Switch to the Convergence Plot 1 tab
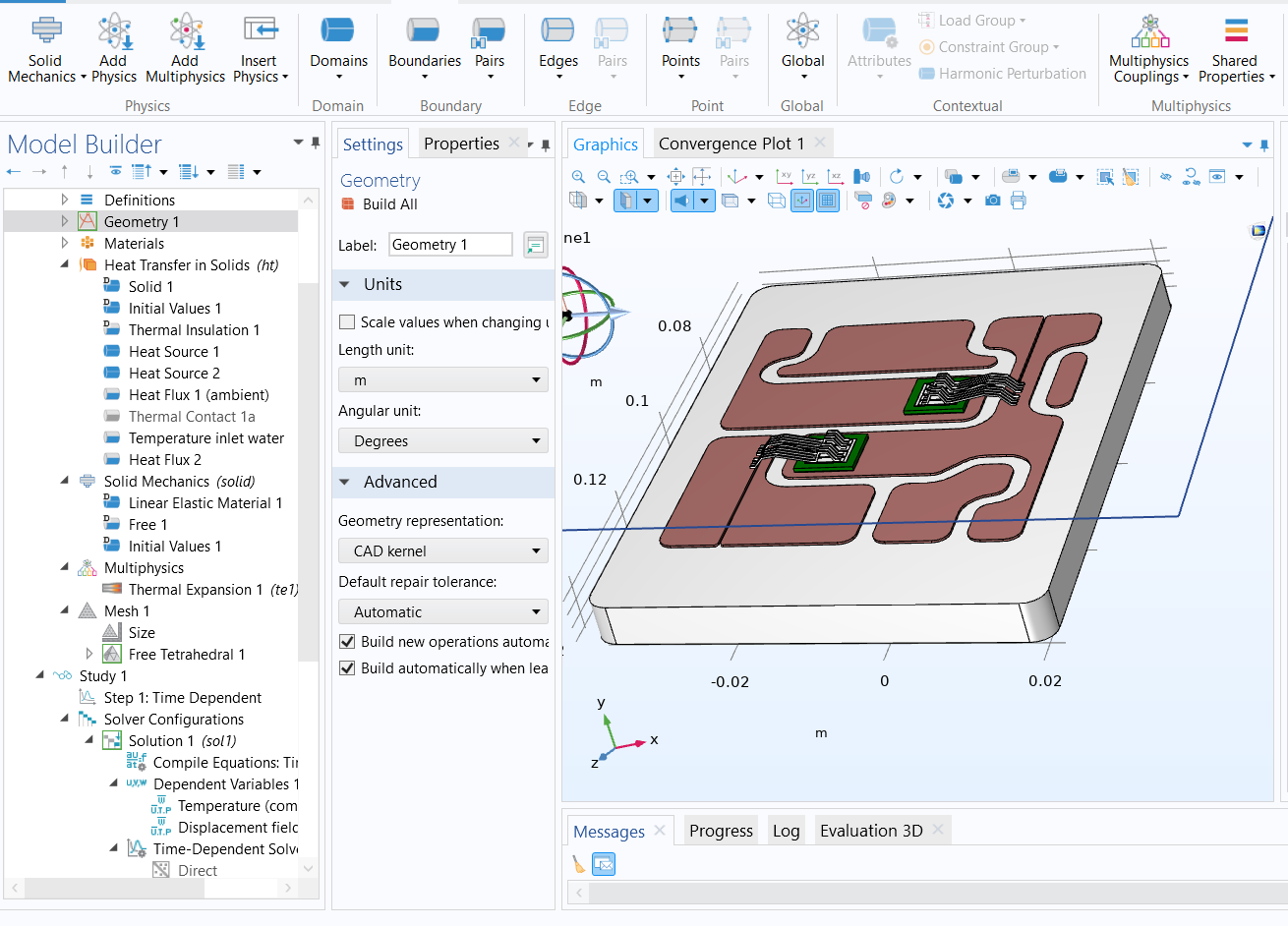Viewport: 1288px width, 926px height. point(731,144)
